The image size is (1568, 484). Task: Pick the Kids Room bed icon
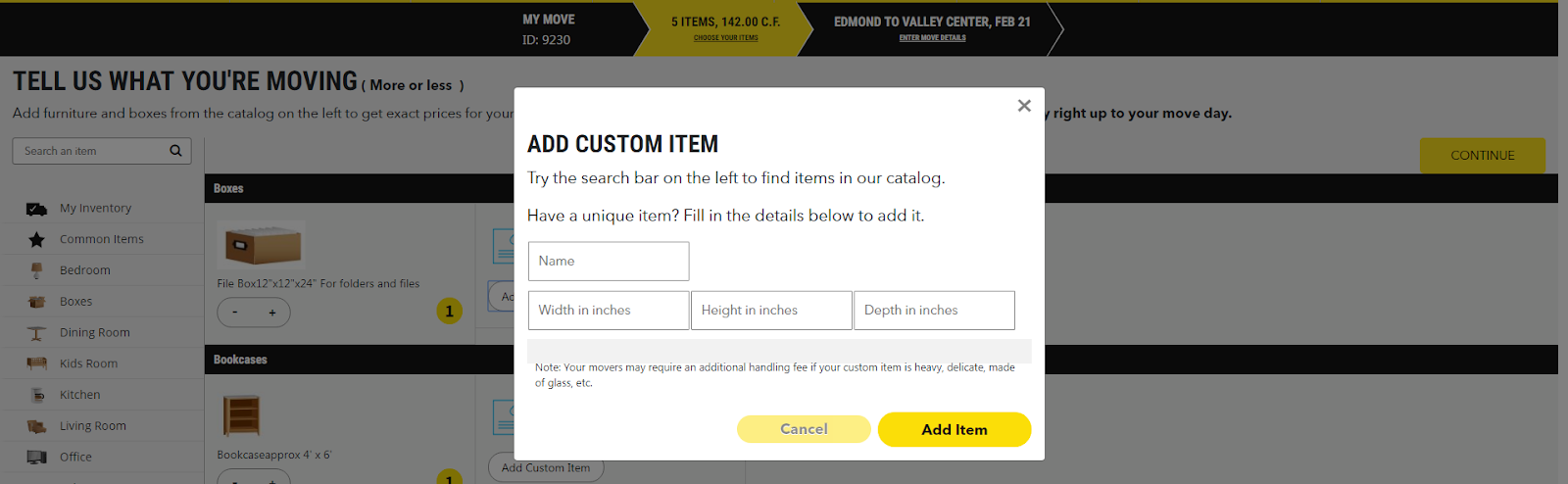(36, 363)
